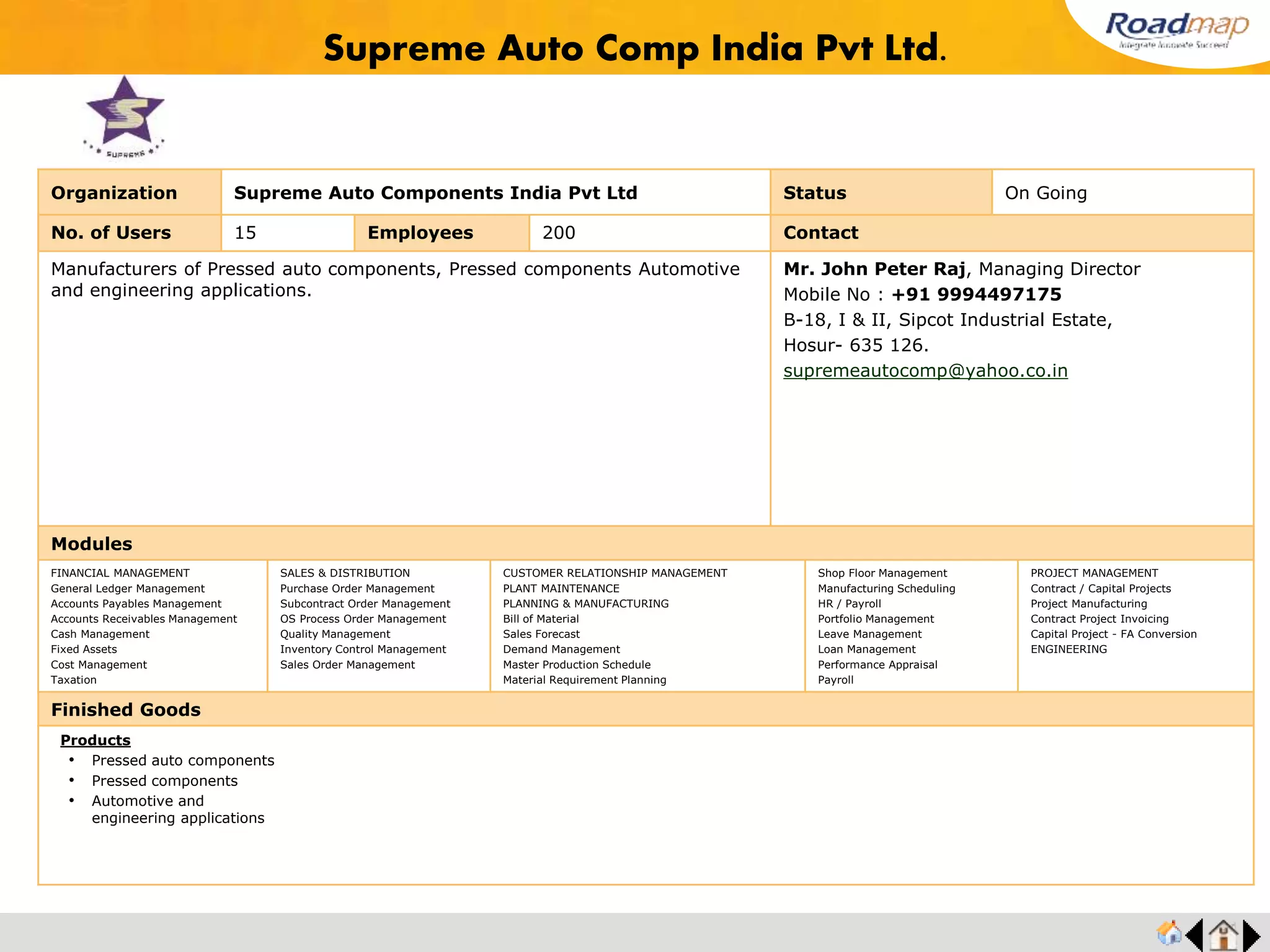Click the No. of Users label
The image size is (1270, 952).
(111, 232)
